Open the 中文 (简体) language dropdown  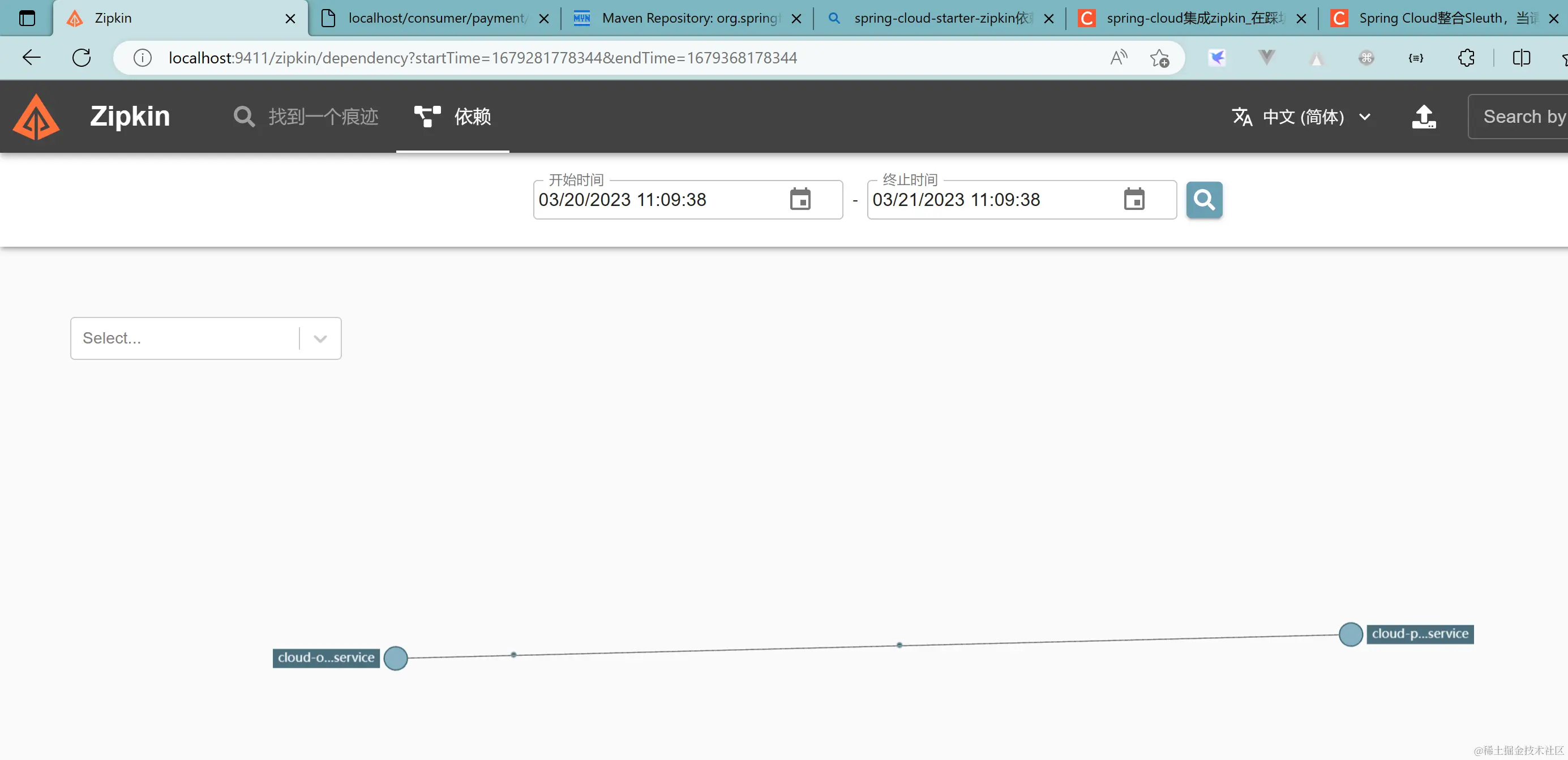tap(1302, 117)
